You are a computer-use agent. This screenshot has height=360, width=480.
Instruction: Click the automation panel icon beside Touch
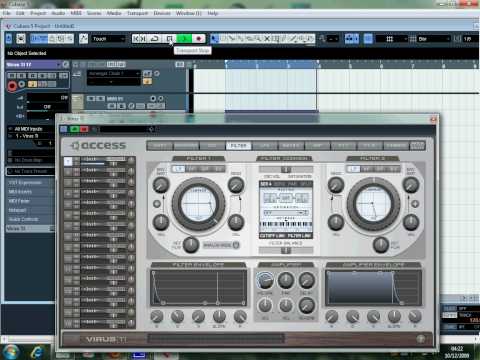coord(83,39)
